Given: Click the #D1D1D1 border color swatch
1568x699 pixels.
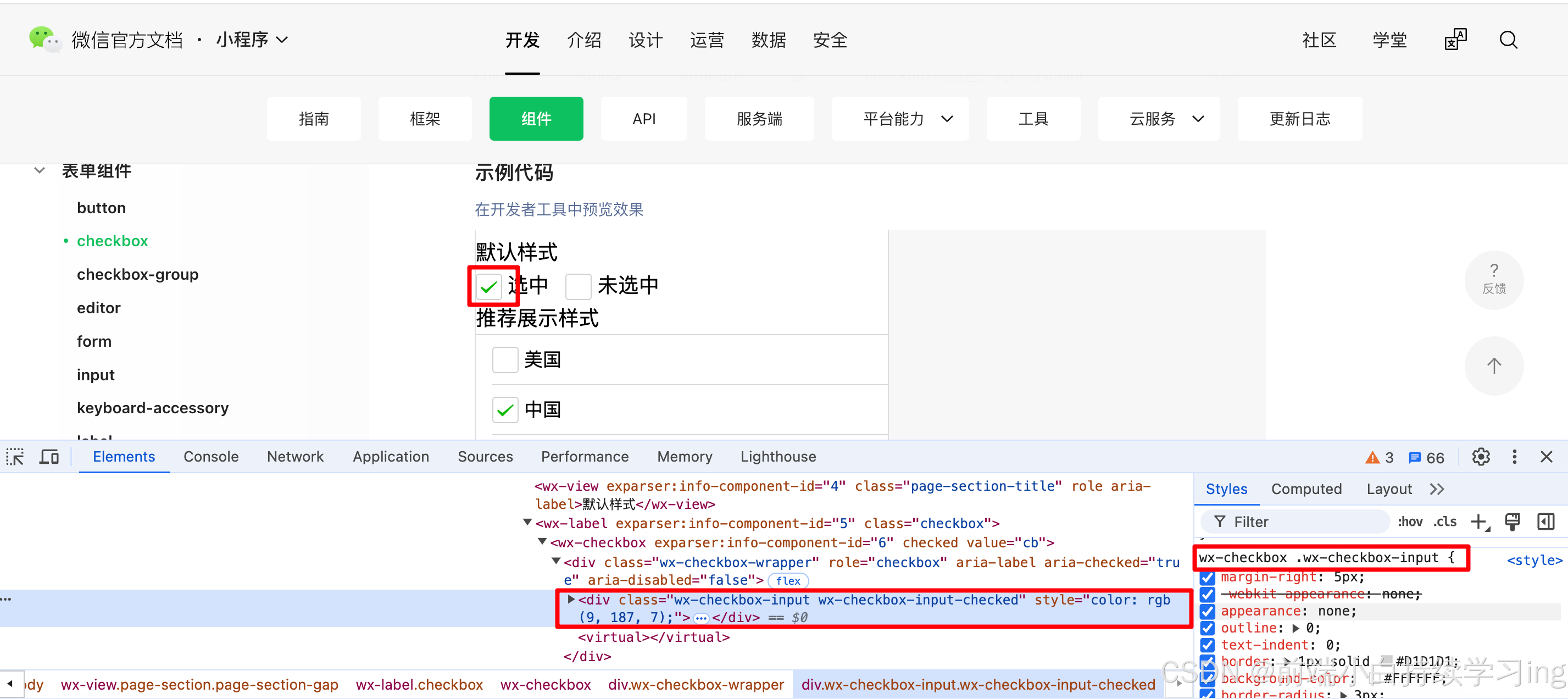Looking at the screenshot, I should coord(1387,661).
